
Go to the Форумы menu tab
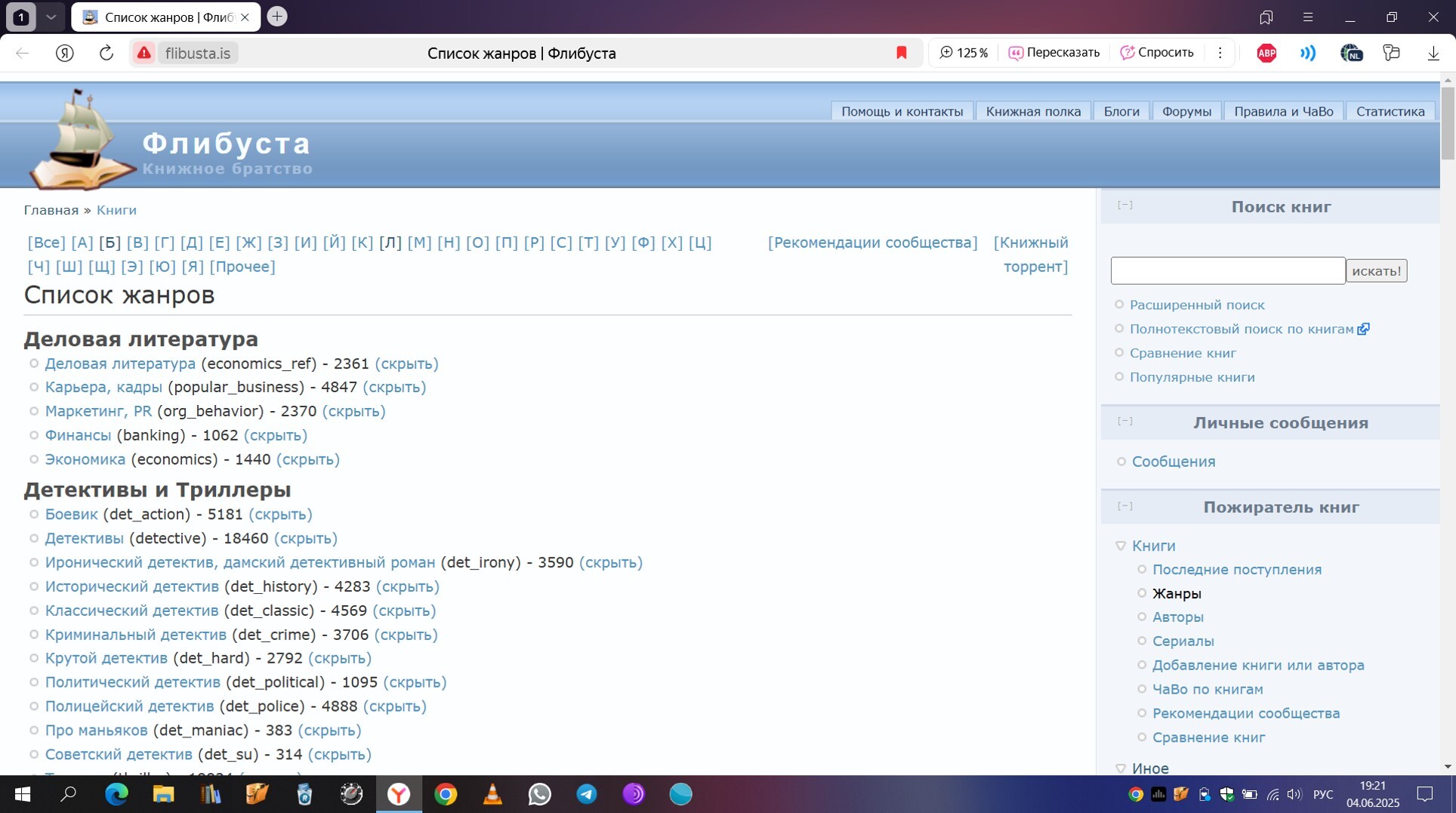click(x=1186, y=111)
